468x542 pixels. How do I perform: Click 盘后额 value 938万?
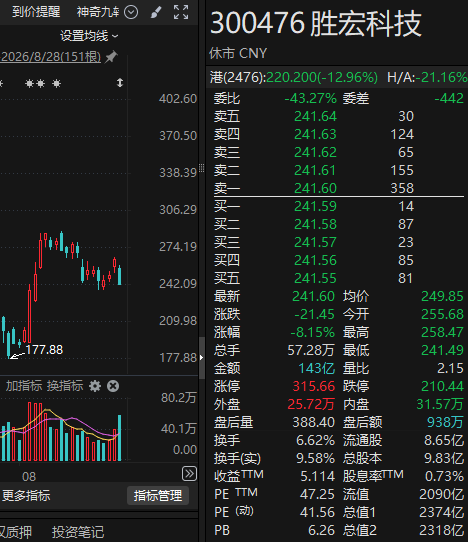445,422
